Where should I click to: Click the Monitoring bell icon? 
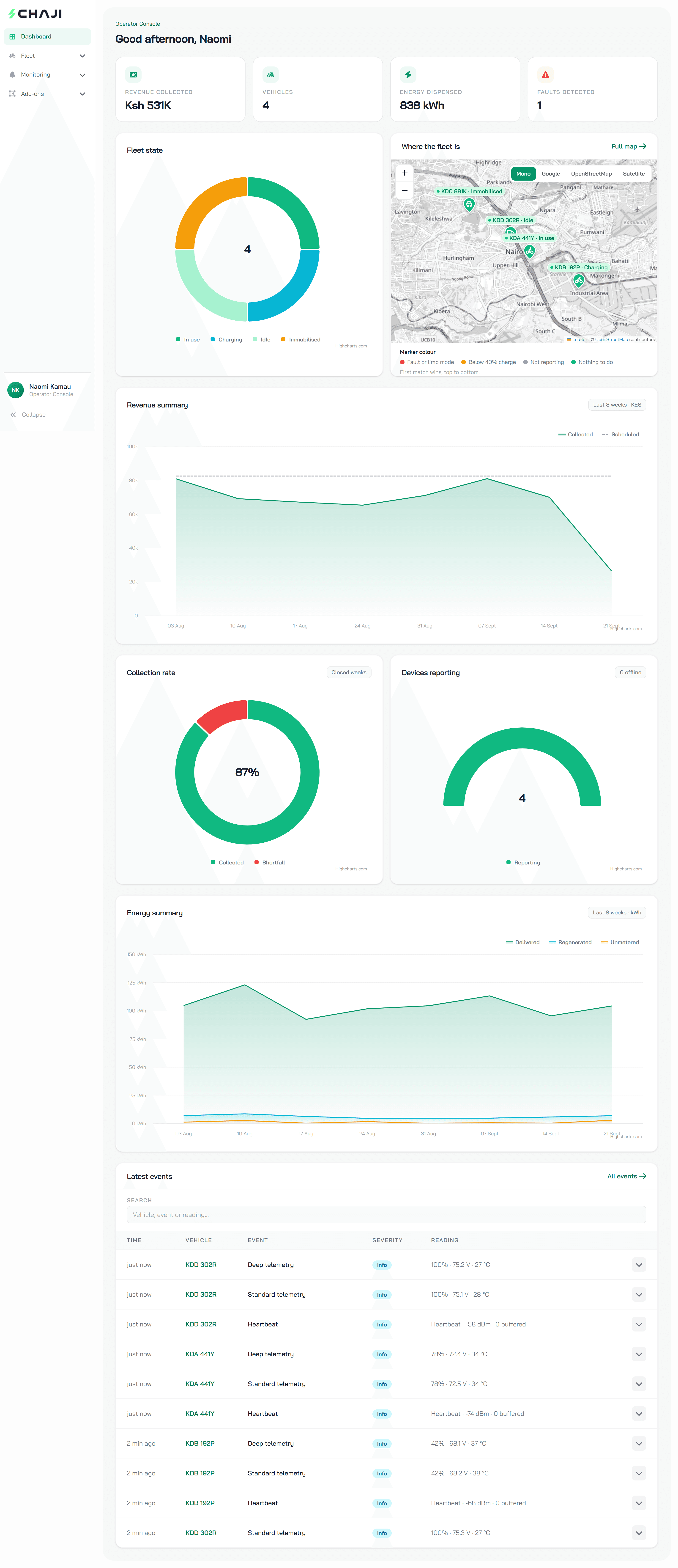pyautogui.click(x=12, y=75)
